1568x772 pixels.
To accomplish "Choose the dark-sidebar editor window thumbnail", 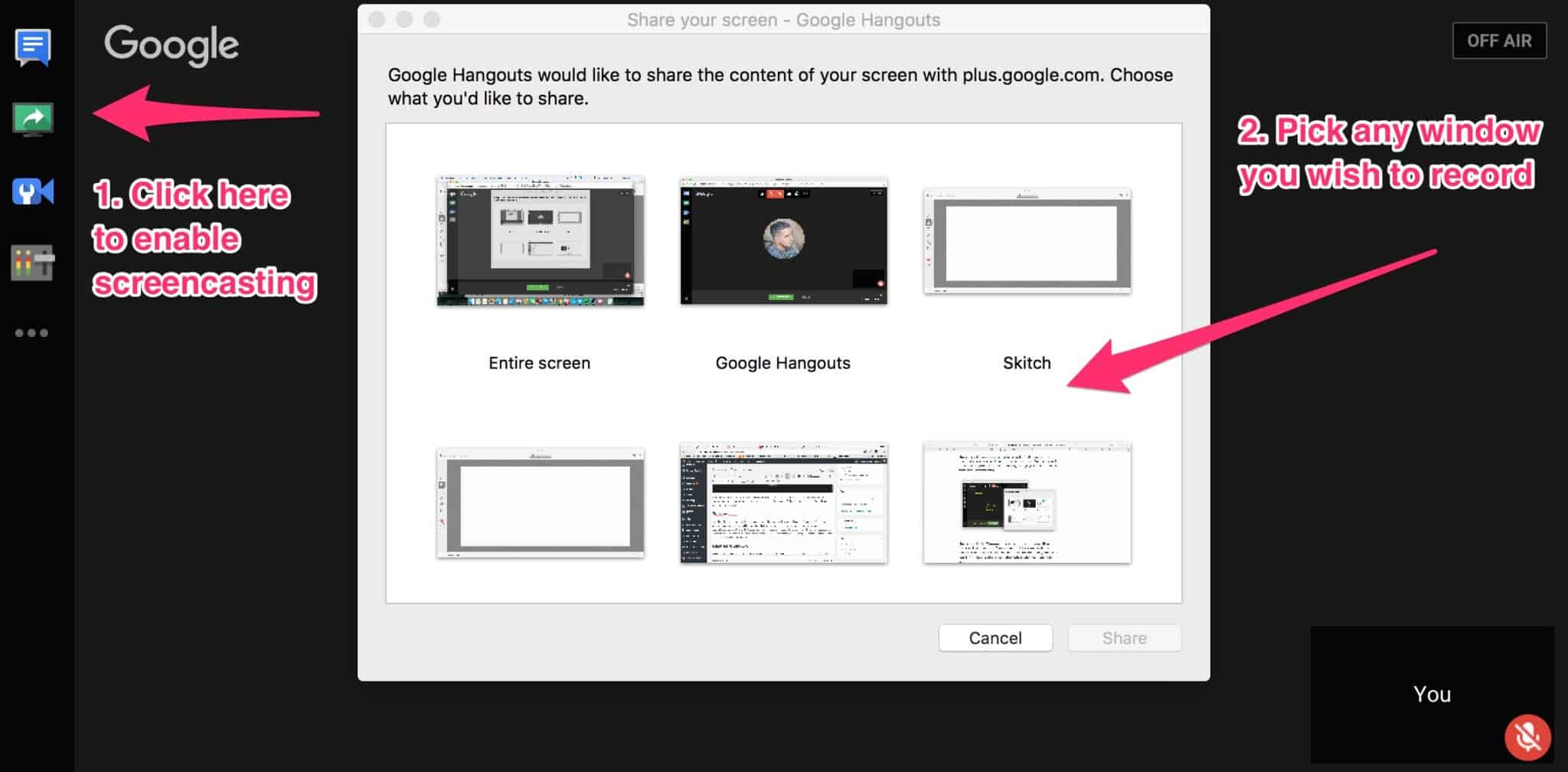I will pyautogui.click(x=783, y=503).
